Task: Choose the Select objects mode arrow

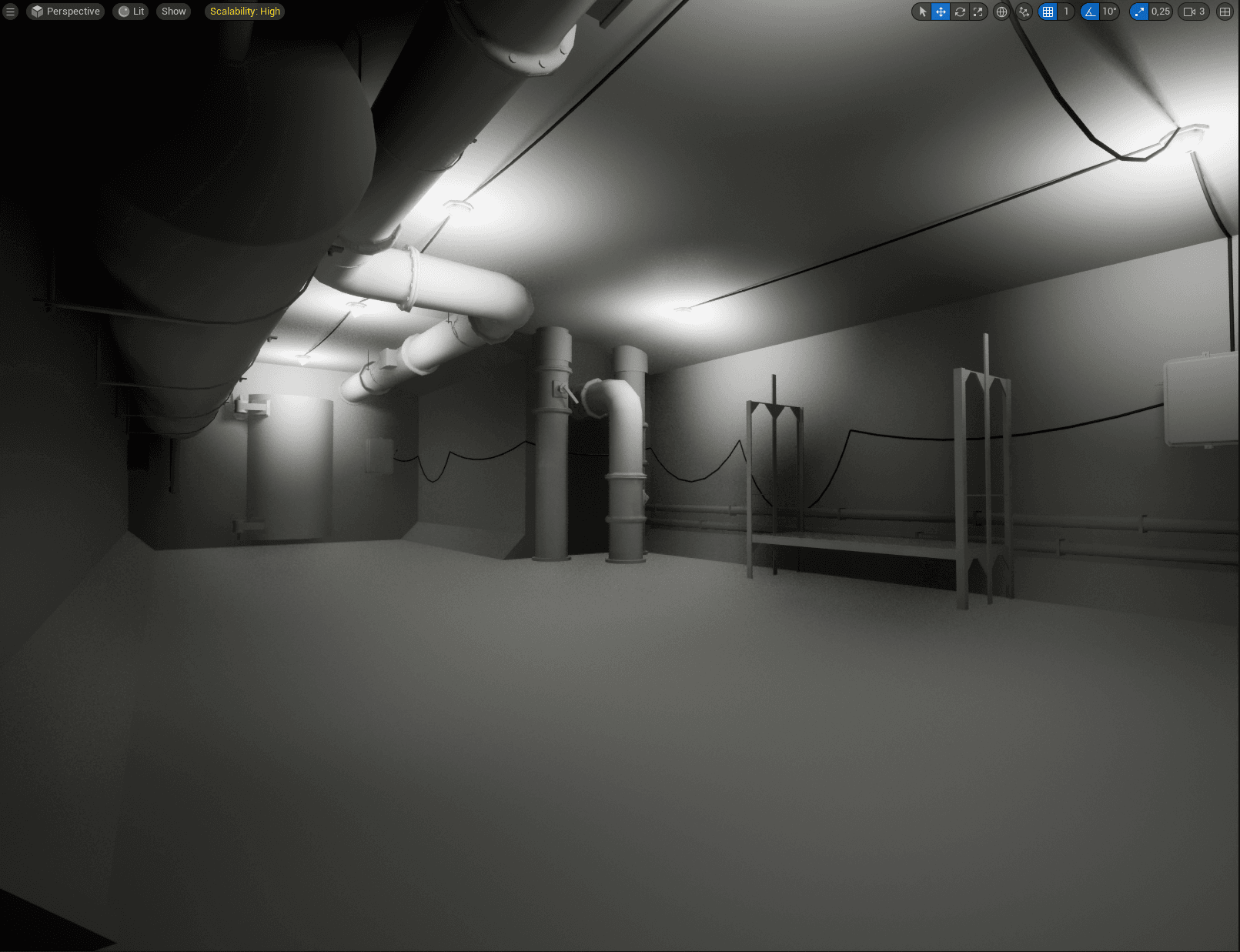Action: pyautogui.click(x=922, y=12)
